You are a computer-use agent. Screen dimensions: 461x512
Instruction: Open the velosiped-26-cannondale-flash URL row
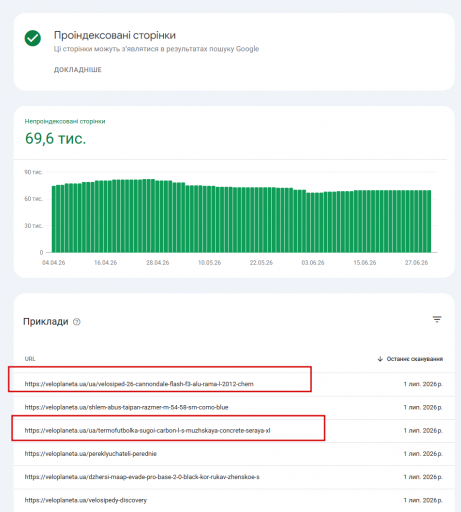click(x=234, y=384)
